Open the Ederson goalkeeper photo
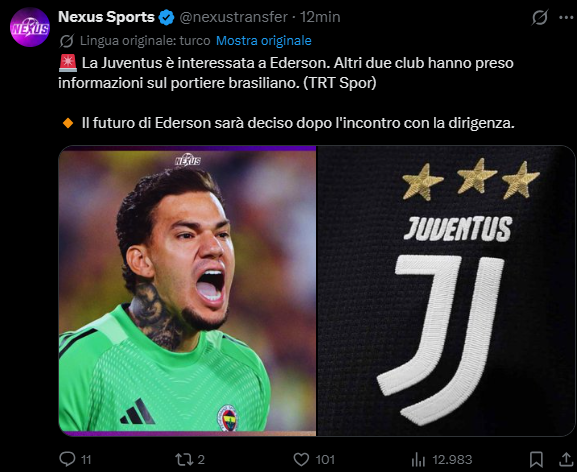This screenshot has height=472, width=577. 187,291
